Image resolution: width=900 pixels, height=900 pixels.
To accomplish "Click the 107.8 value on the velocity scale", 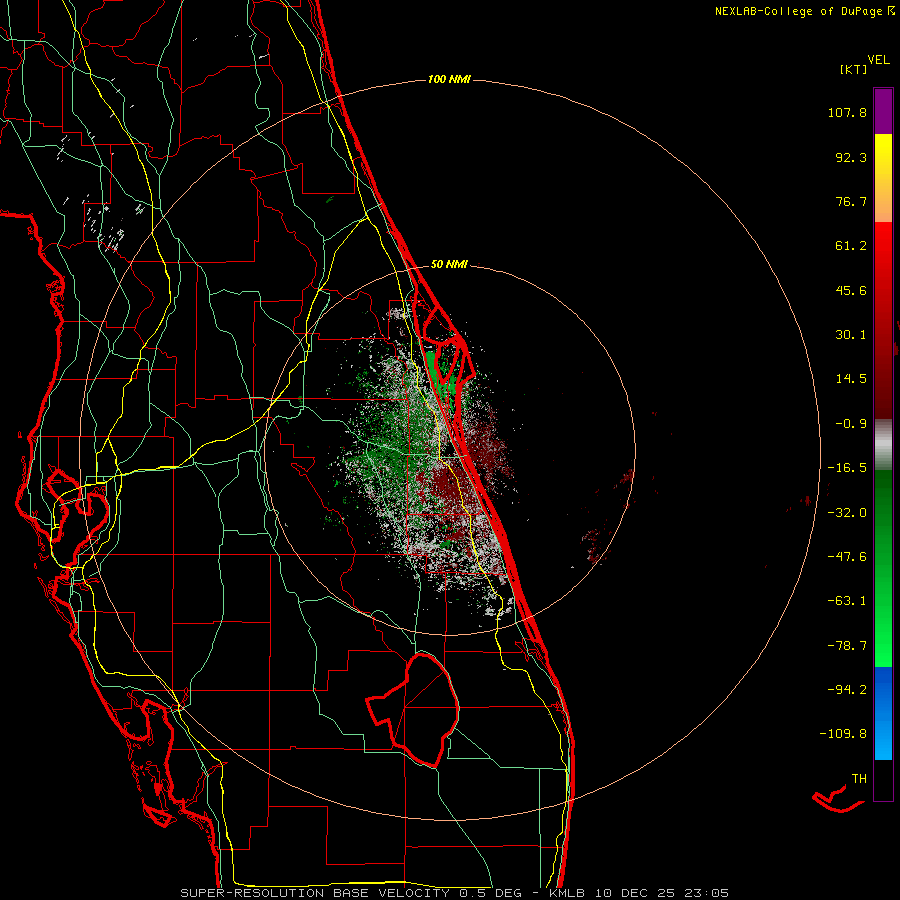I will [x=847, y=112].
